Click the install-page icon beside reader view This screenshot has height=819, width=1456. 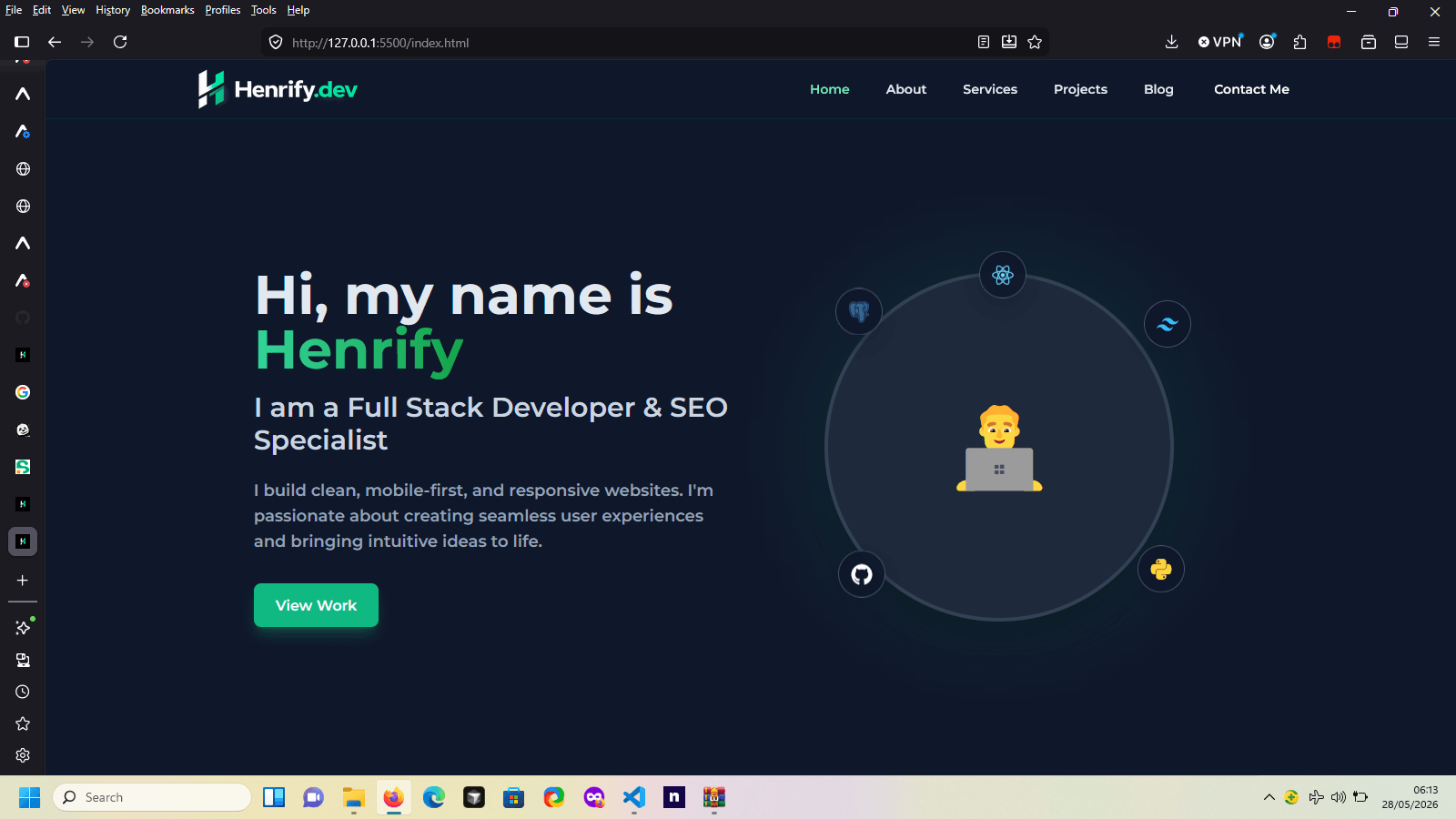pos(1009,42)
